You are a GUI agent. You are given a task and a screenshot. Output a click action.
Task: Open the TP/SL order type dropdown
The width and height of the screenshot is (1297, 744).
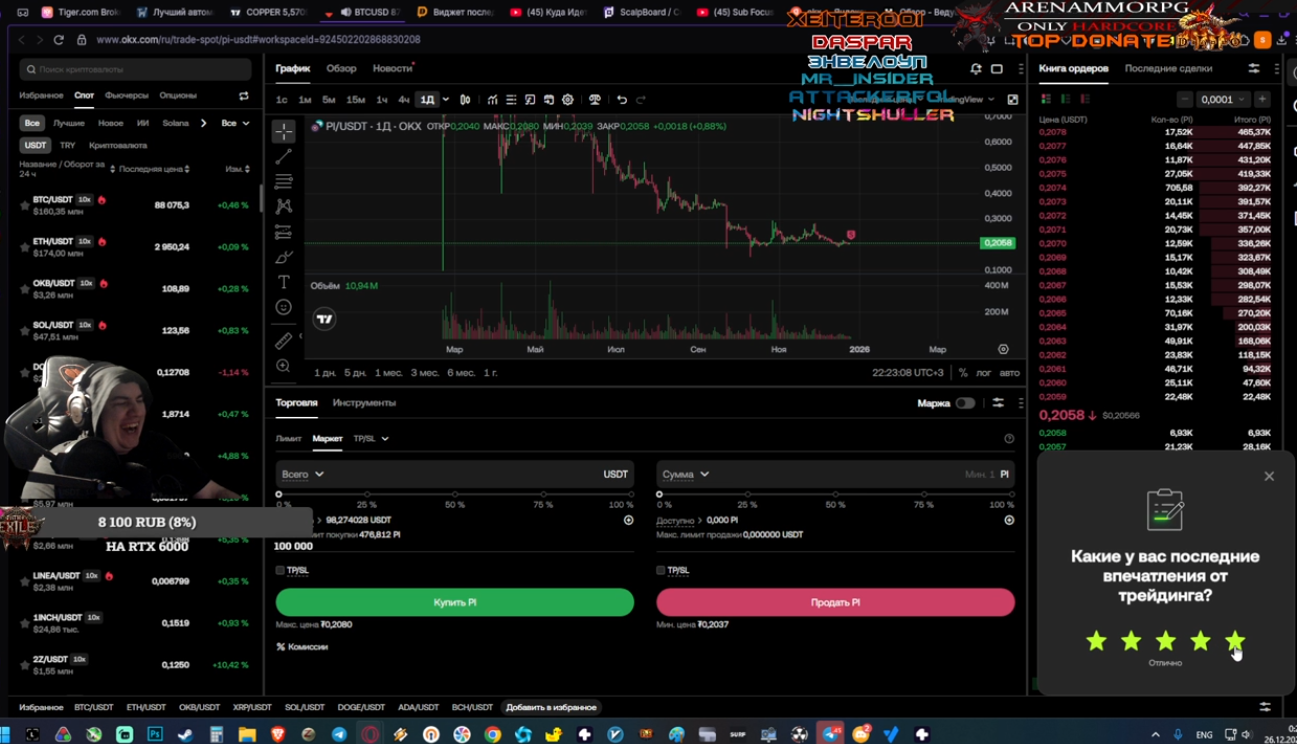pos(371,439)
